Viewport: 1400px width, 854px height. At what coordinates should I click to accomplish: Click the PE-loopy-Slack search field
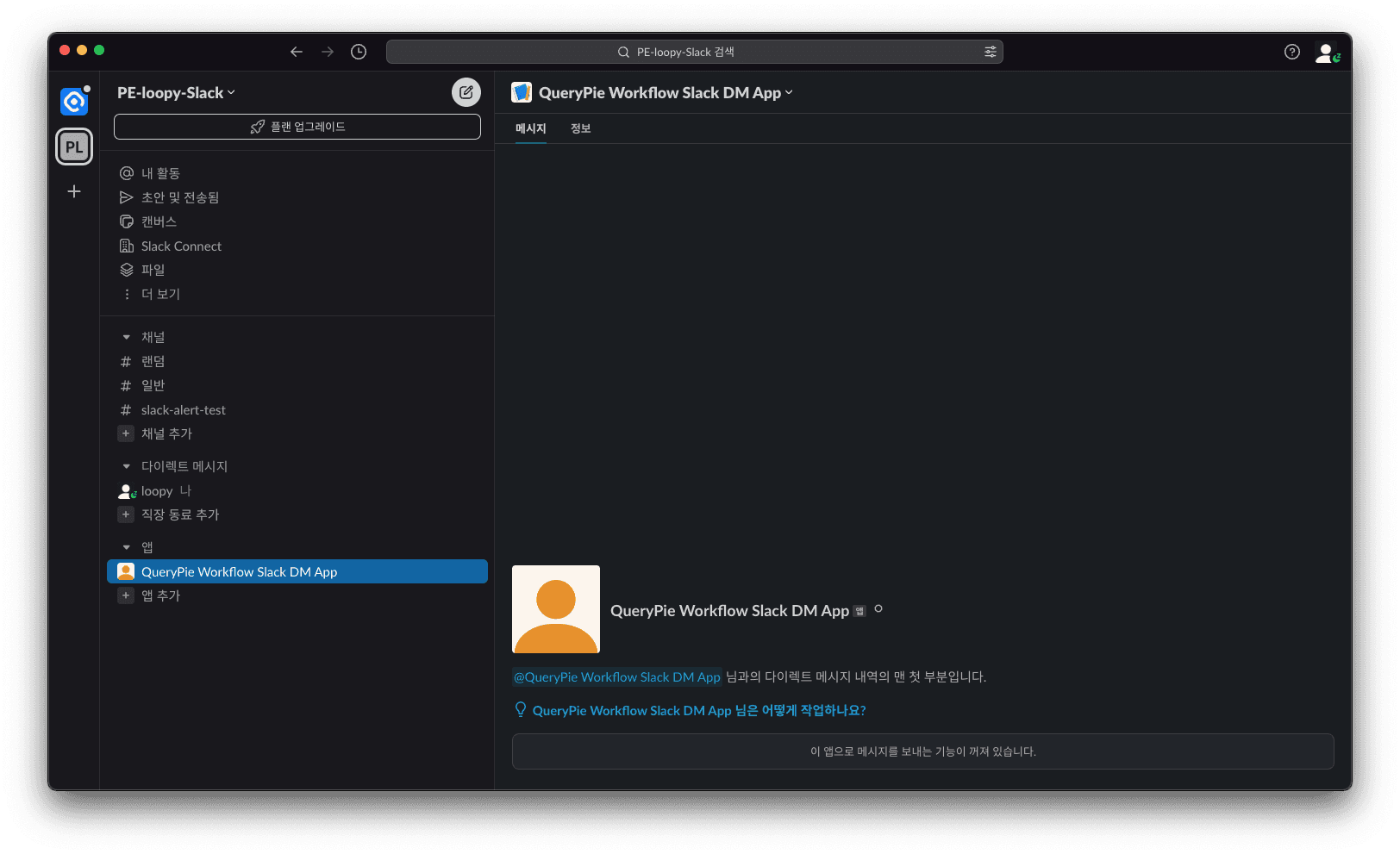pos(685,52)
